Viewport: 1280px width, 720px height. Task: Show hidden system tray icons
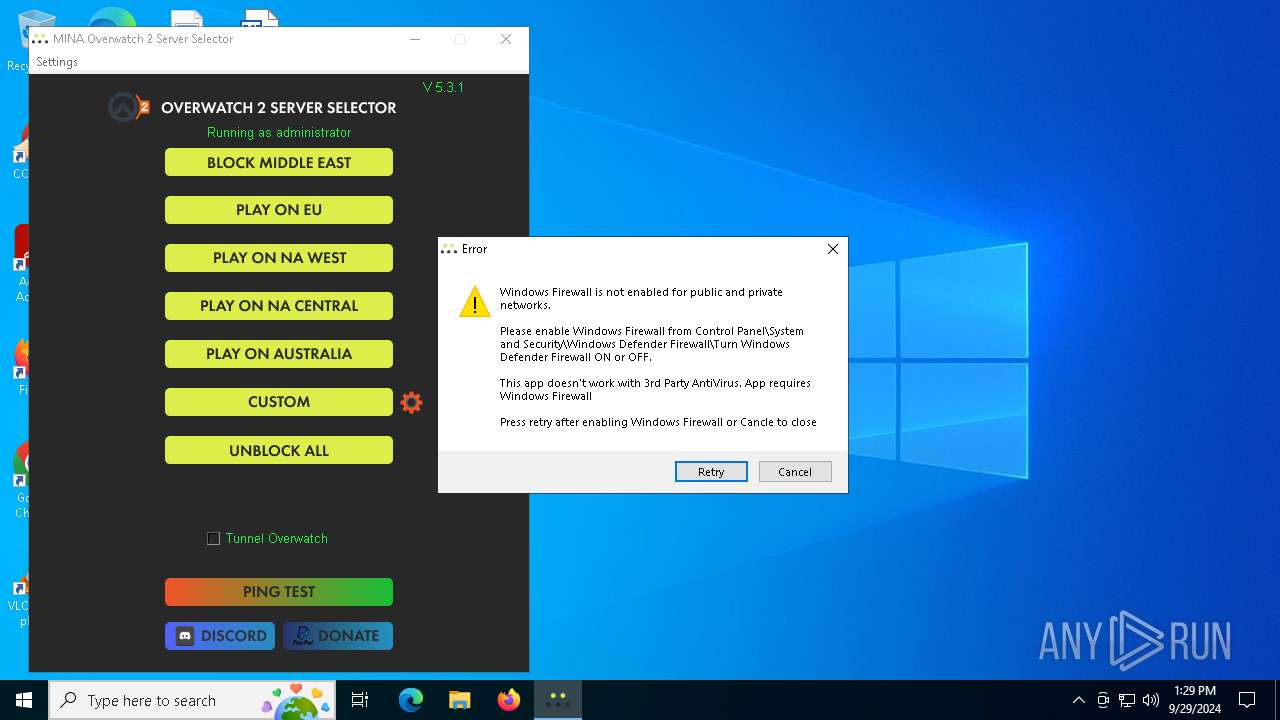(x=1078, y=700)
